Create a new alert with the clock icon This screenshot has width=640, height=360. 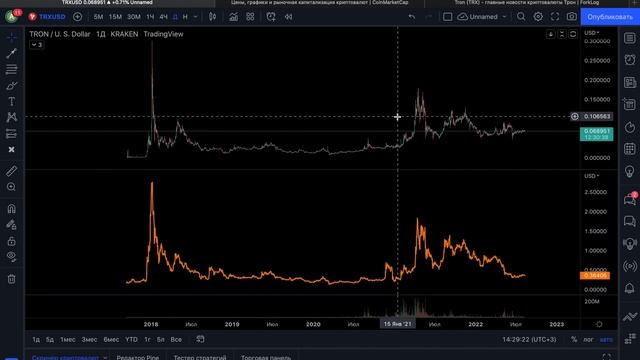(x=271, y=17)
